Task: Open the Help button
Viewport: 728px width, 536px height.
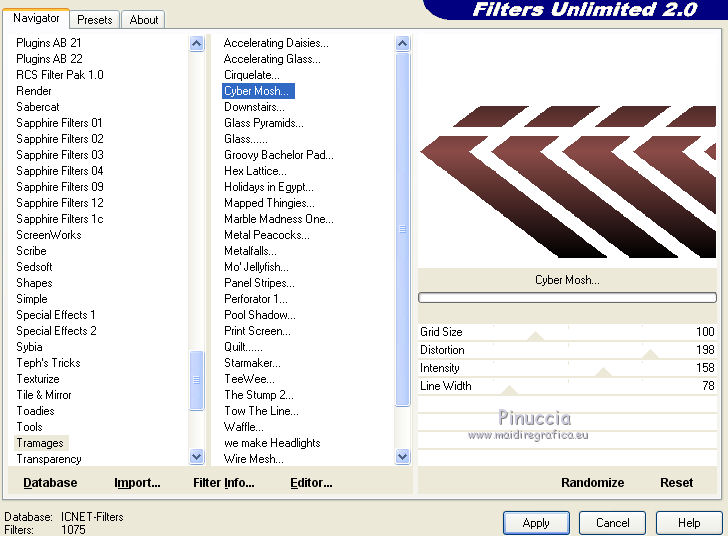Action: point(689,523)
